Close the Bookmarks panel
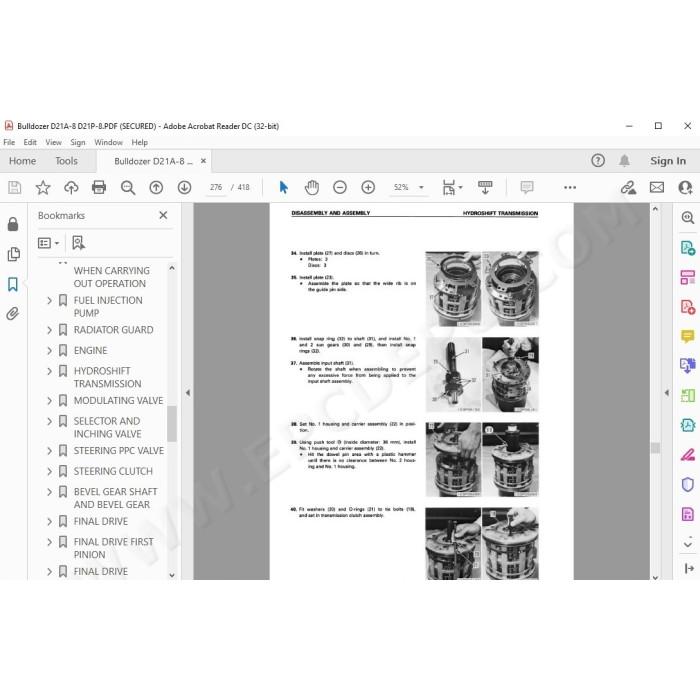The width and height of the screenshot is (700, 700). tap(163, 215)
